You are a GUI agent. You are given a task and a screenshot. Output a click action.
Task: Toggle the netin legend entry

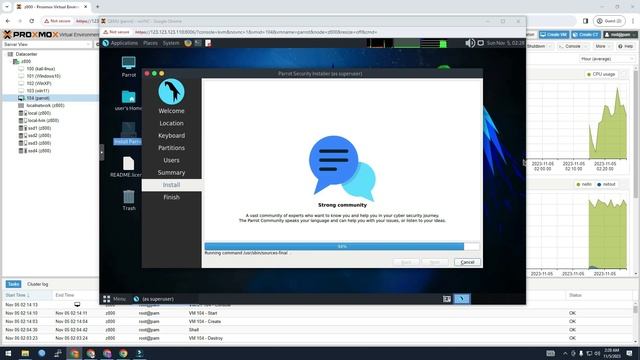[x=584, y=184]
